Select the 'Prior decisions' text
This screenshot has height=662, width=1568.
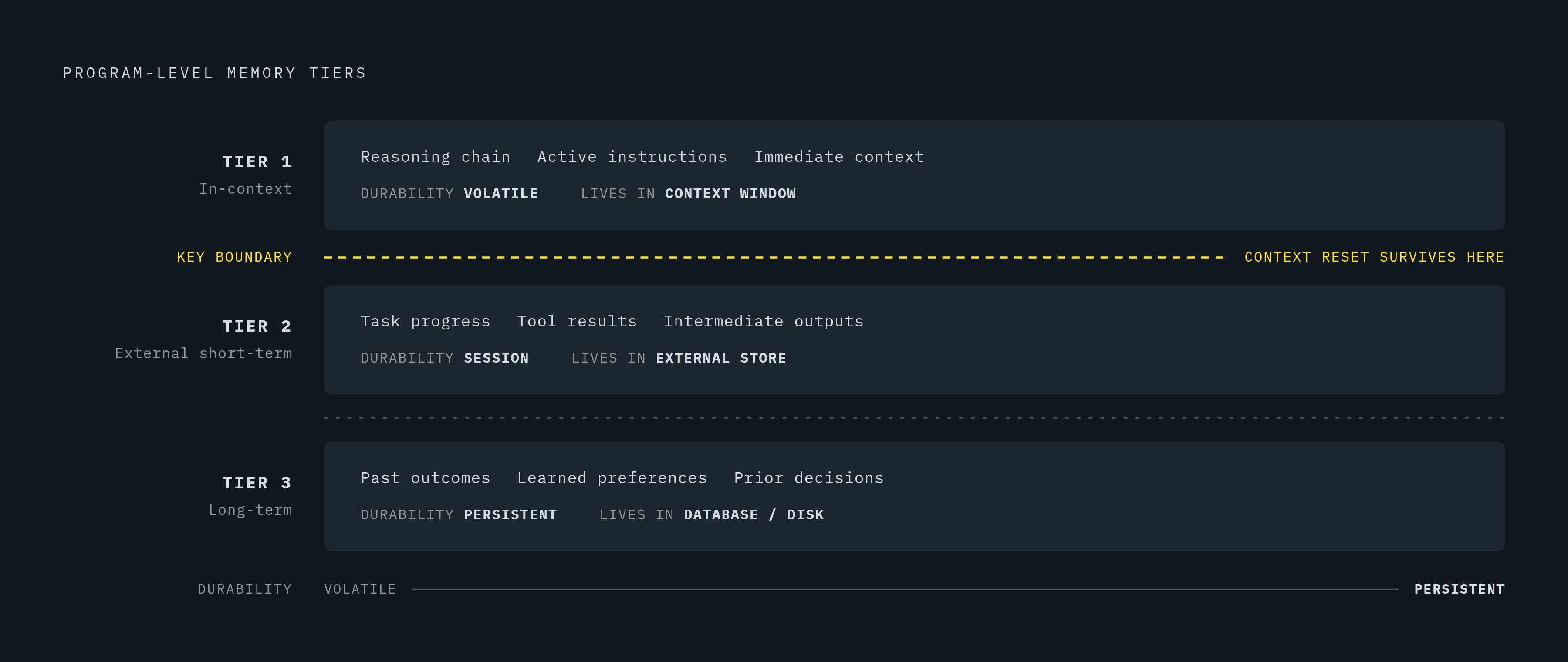coord(808,478)
